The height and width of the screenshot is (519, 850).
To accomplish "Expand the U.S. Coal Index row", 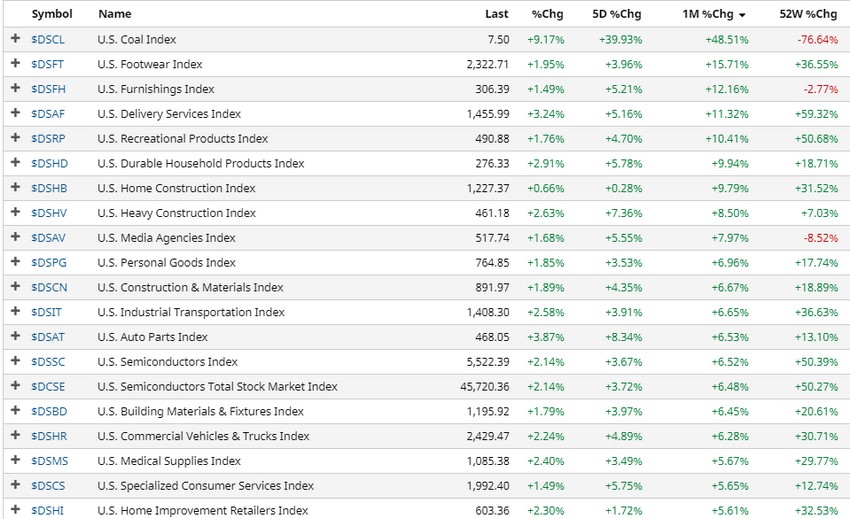I will 15,39.
